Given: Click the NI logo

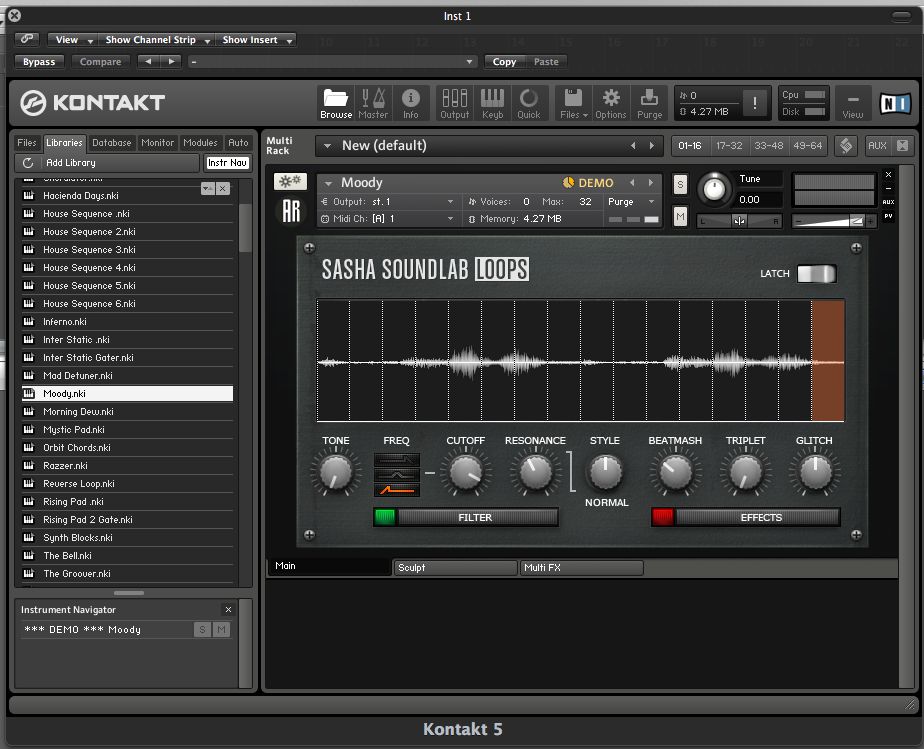Looking at the screenshot, I should click(x=895, y=104).
